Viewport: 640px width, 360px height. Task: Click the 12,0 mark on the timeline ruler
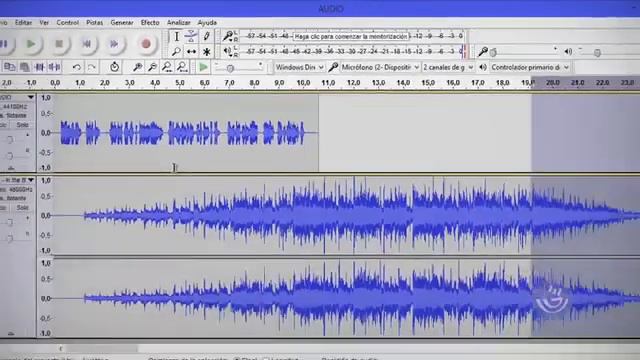pyautogui.click(x=353, y=83)
